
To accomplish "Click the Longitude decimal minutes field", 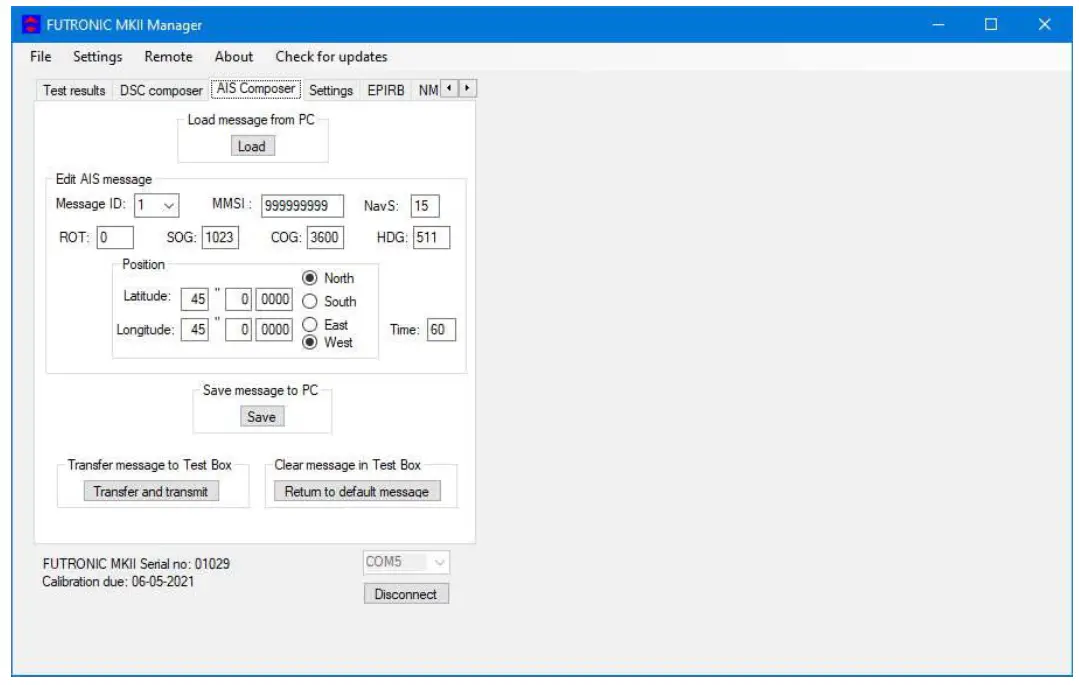I will (x=274, y=330).
